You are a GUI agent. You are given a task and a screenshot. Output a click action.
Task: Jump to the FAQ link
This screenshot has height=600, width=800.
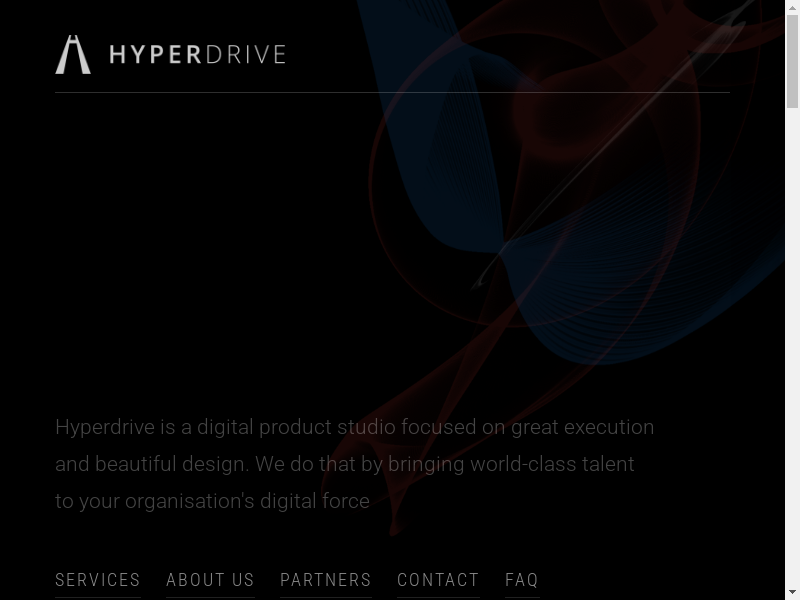tap(522, 580)
